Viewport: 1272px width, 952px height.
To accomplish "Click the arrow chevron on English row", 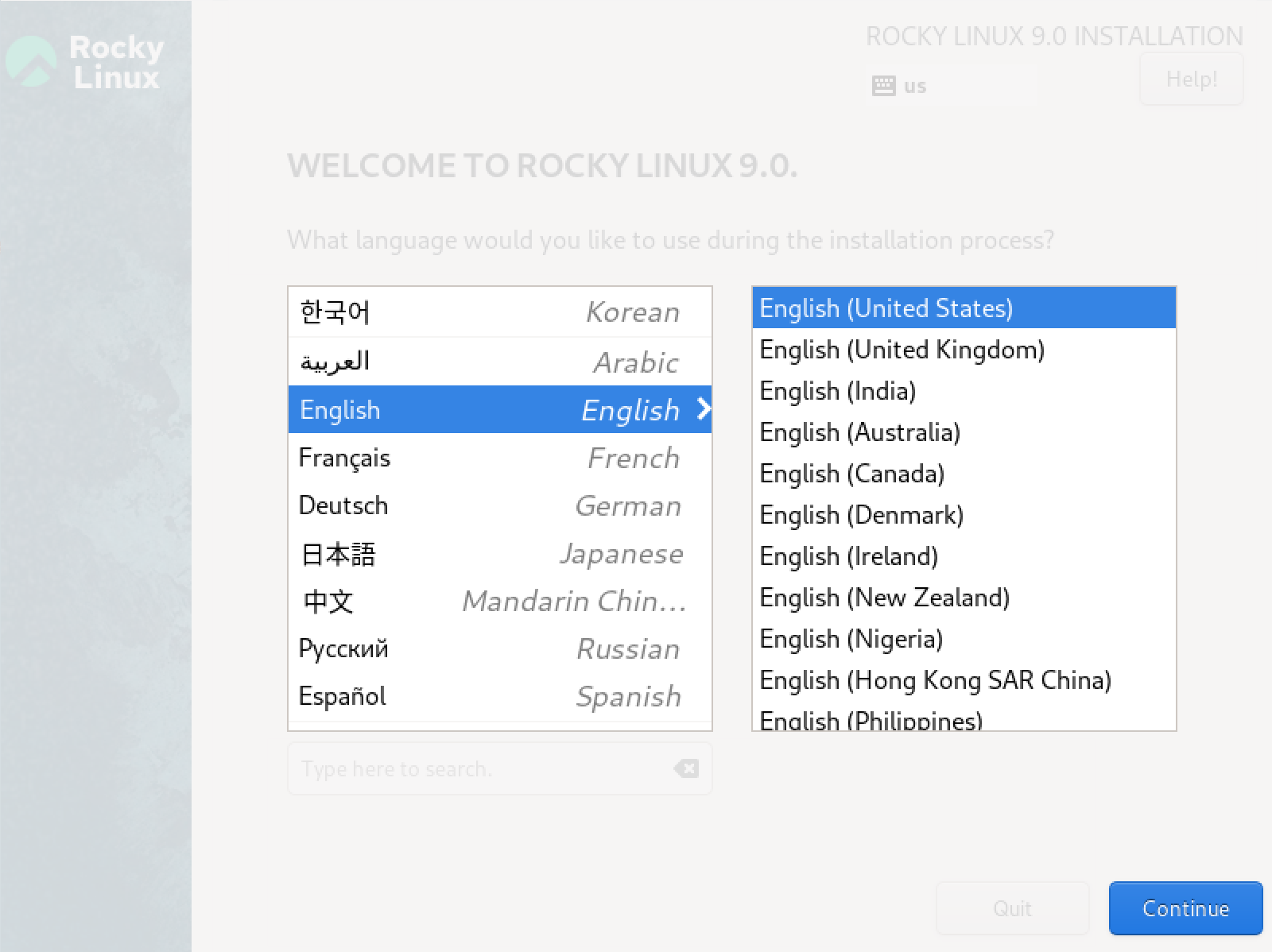I will click(703, 409).
